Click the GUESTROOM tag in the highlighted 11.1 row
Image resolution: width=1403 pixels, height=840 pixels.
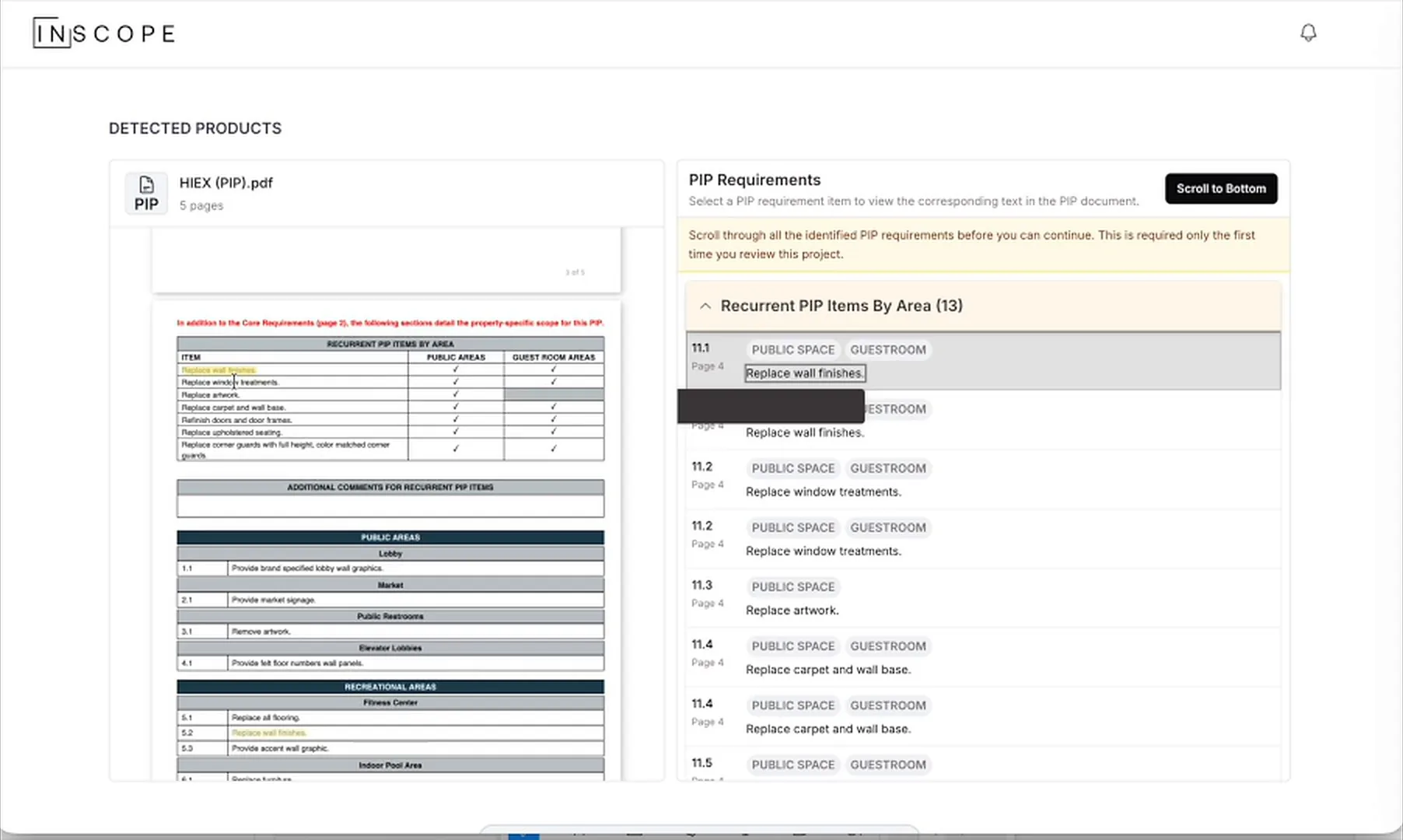(x=887, y=350)
